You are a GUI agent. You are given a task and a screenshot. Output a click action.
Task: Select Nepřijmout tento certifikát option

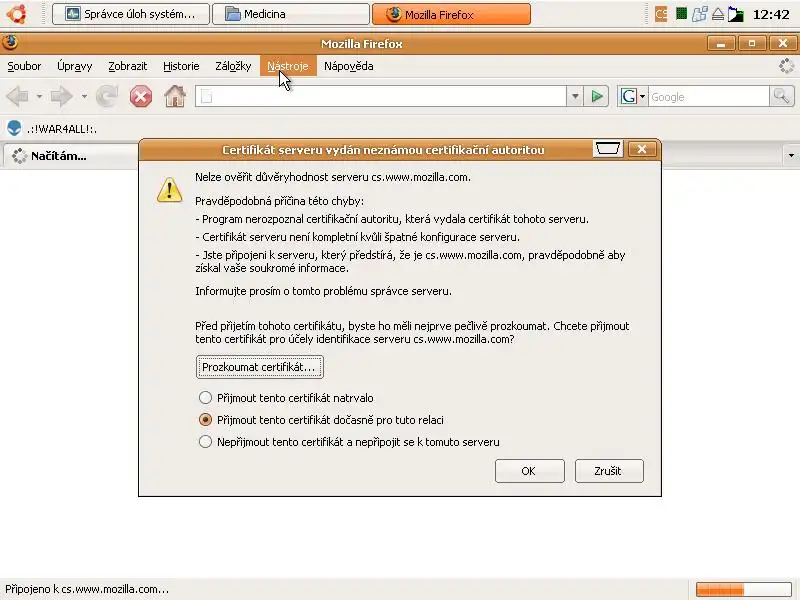pyautogui.click(x=205, y=441)
